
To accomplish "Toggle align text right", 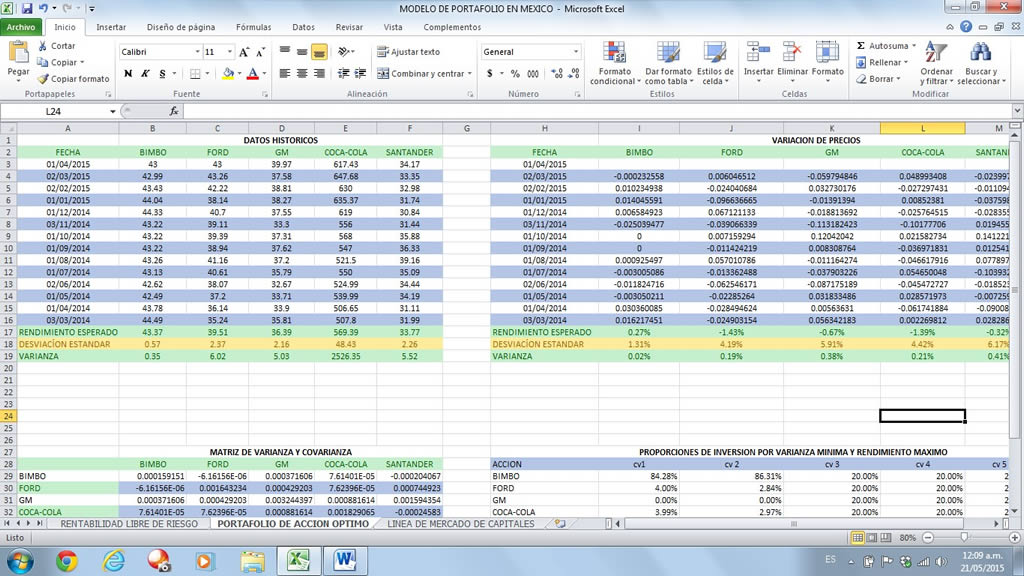I will (x=319, y=74).
